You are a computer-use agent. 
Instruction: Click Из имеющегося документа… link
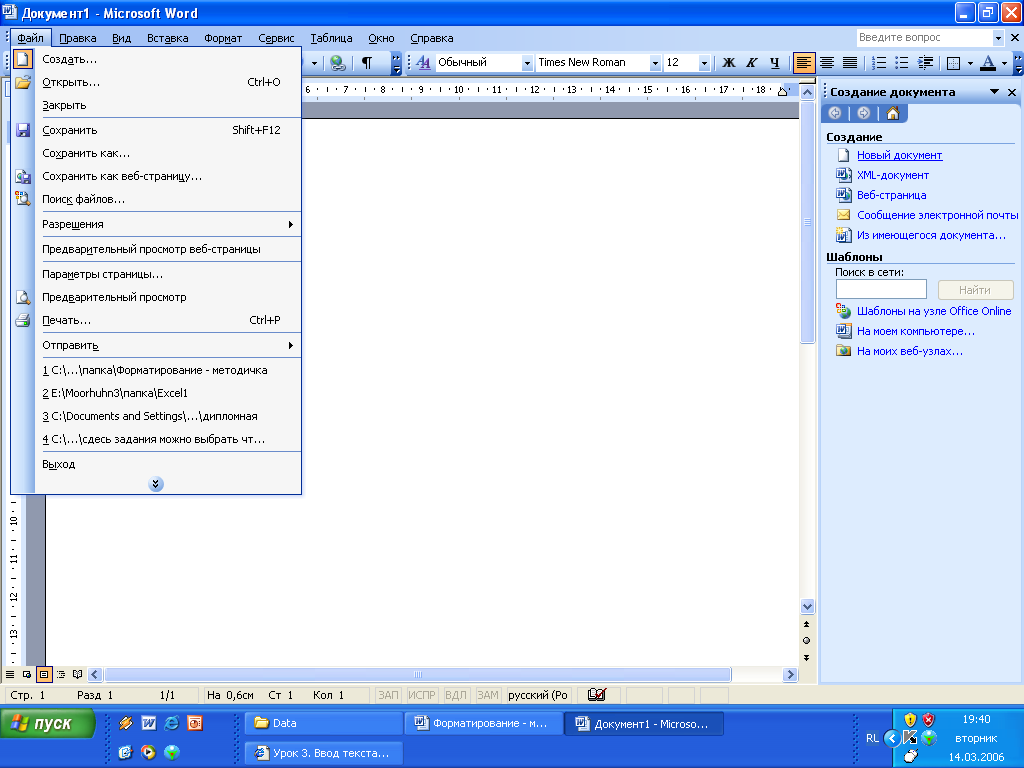point(931,235)
